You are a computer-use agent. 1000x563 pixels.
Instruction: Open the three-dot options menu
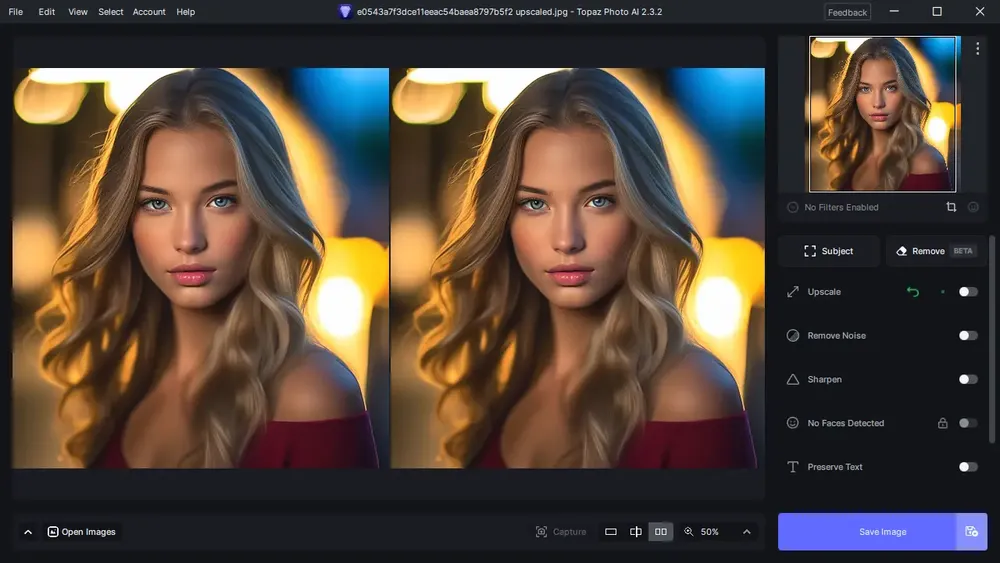977,48
